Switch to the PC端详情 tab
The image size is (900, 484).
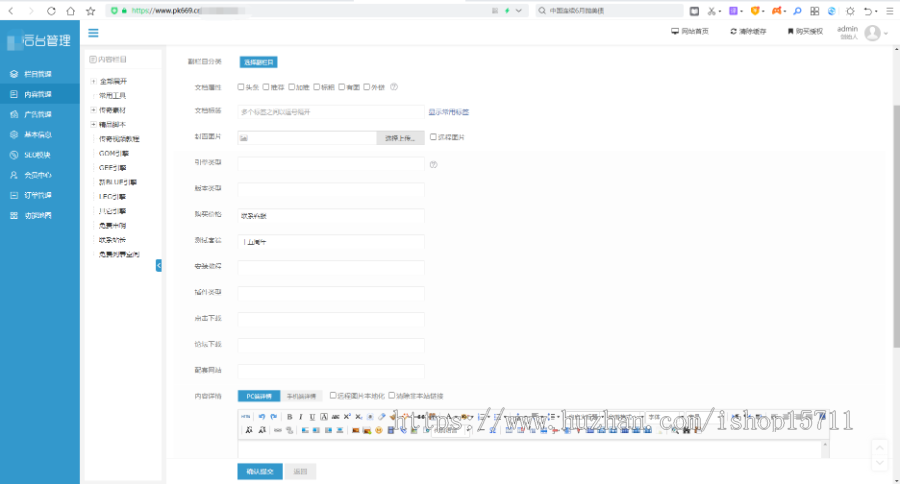(259, 396)
